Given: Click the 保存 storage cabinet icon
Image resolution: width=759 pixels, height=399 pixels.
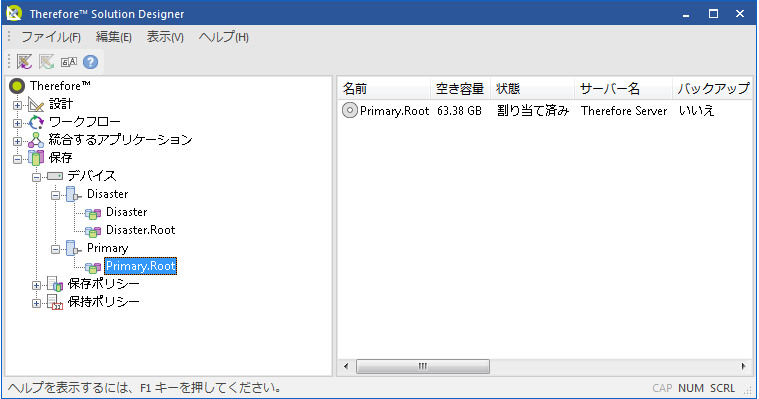Looking at the screenshot, I should 36,158.
